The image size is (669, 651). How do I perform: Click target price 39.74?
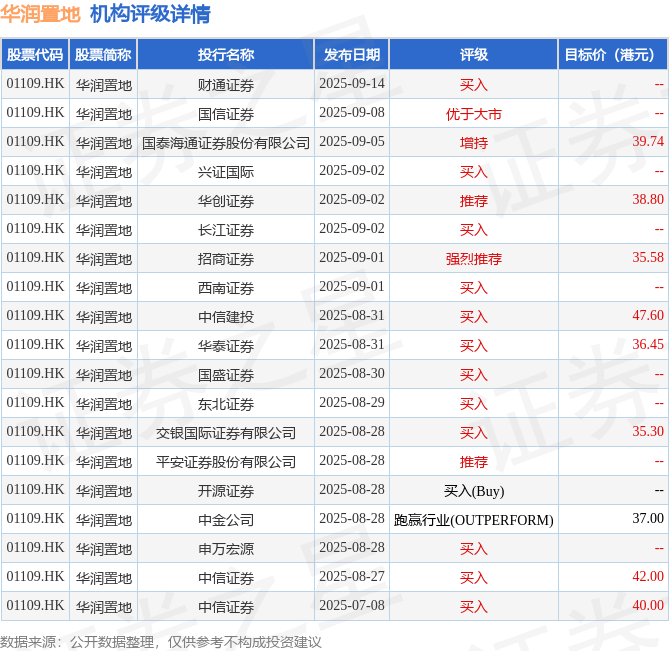click(648, 141)
